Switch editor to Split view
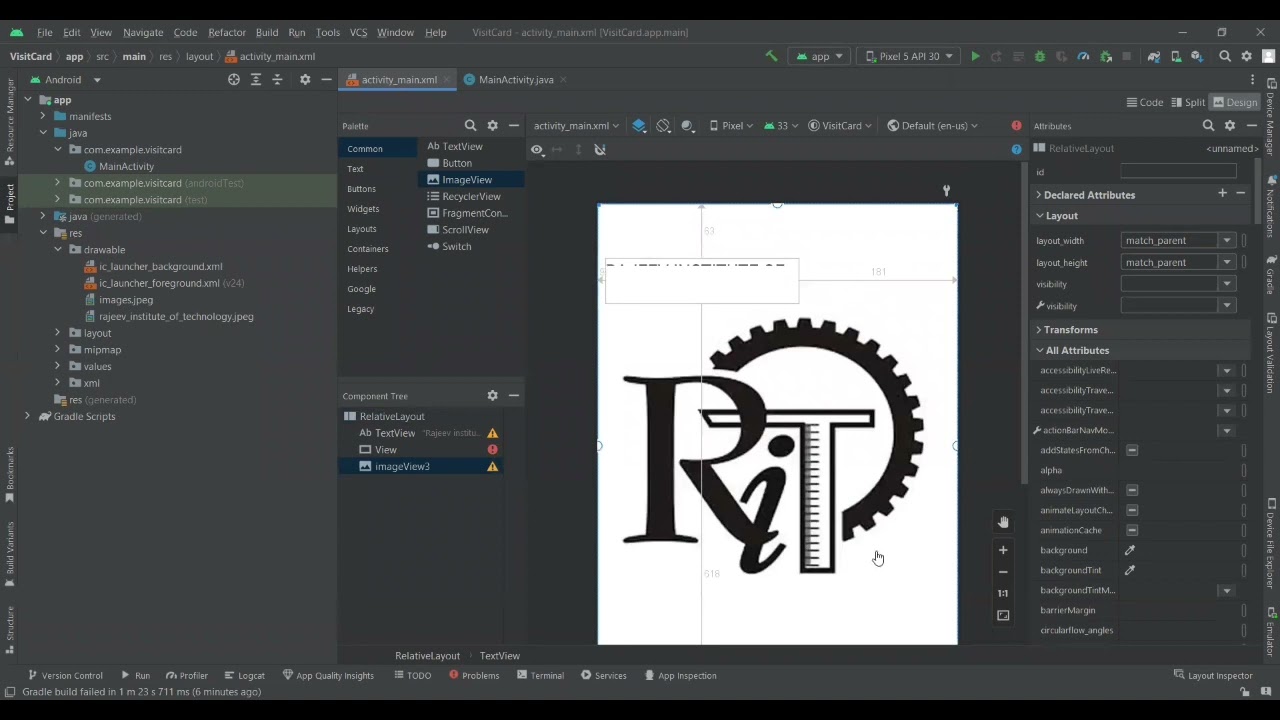Image resolution: width=1280 pixels, height=720 pixels. tap(1188, 102)
